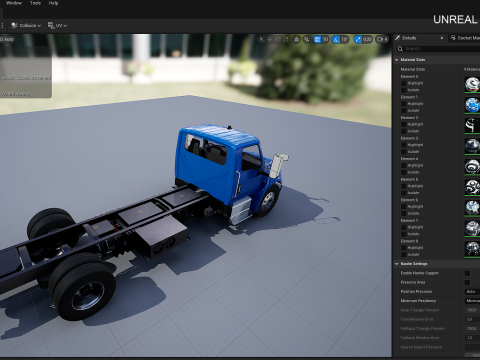Click the Details search magnifier icon
Viewport: 480px width, 360px height.
pyautogui.click(x=400, y=49)
